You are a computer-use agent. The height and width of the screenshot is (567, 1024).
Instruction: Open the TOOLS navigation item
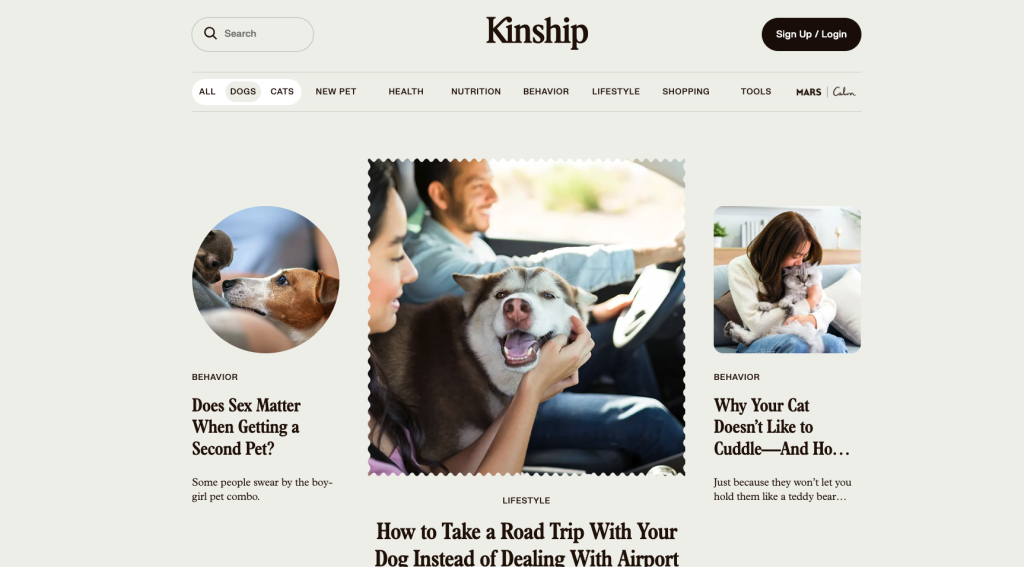756,91
